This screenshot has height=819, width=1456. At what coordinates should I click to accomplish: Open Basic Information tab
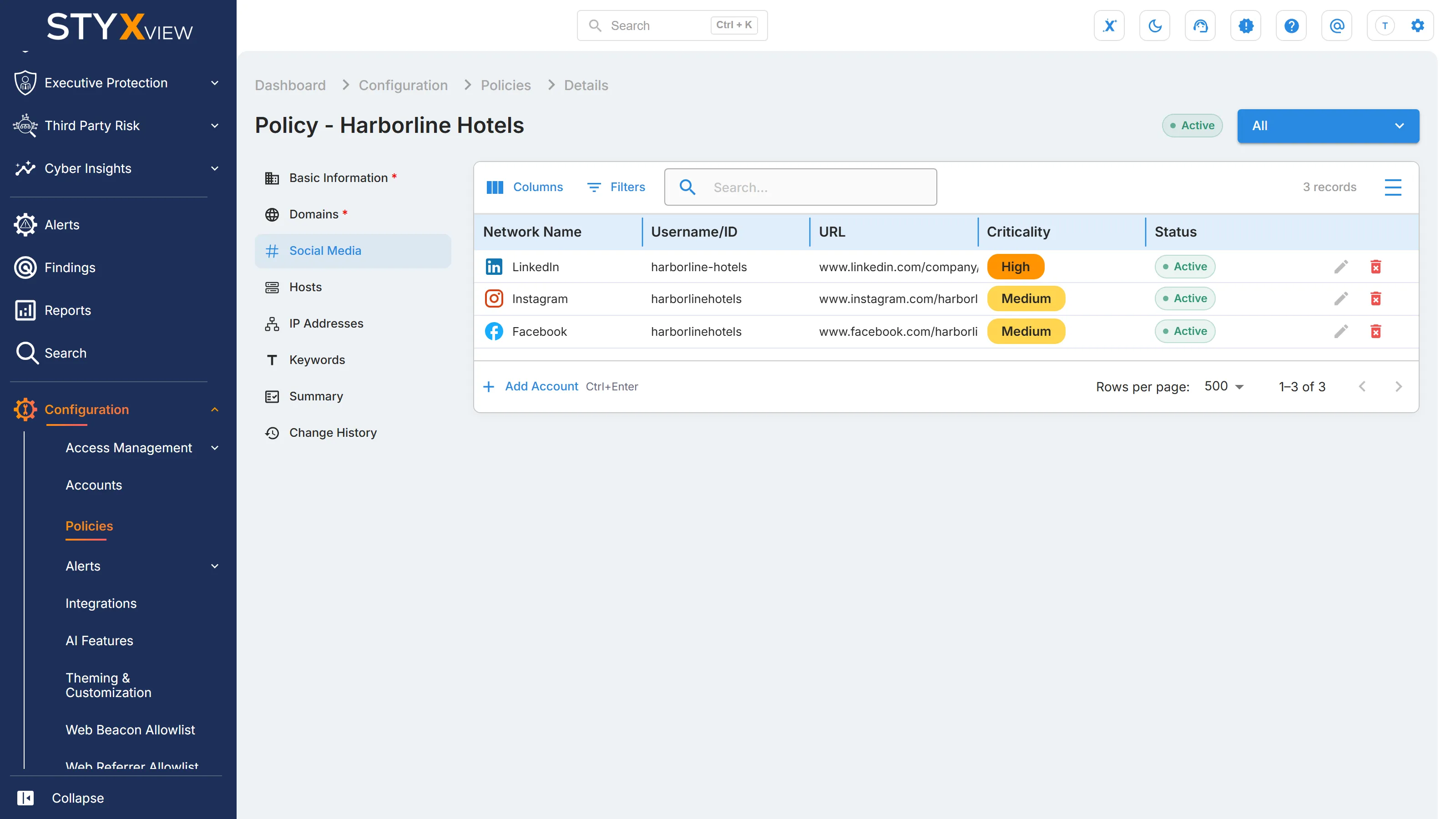click(353, 178)
